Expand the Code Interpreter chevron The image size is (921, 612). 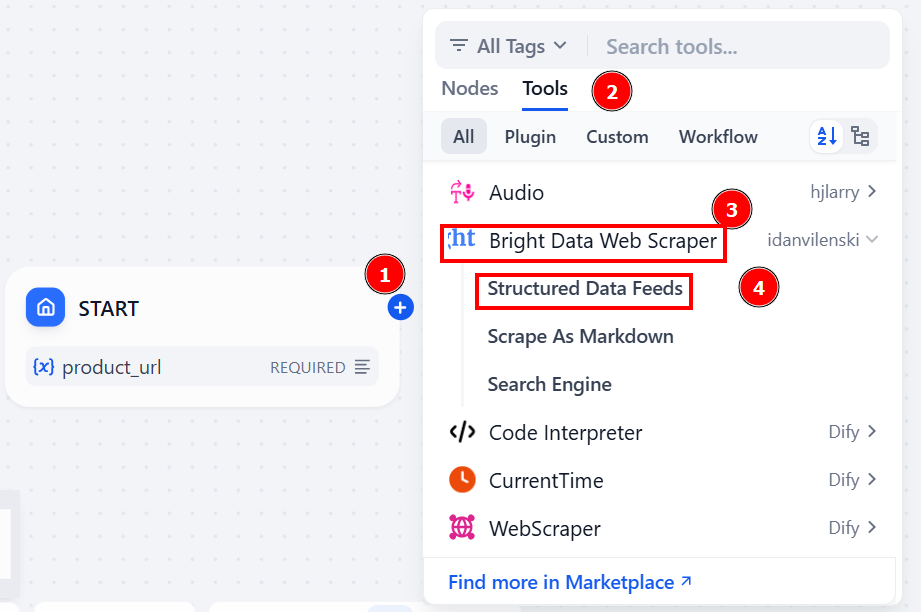click(873, 432)
